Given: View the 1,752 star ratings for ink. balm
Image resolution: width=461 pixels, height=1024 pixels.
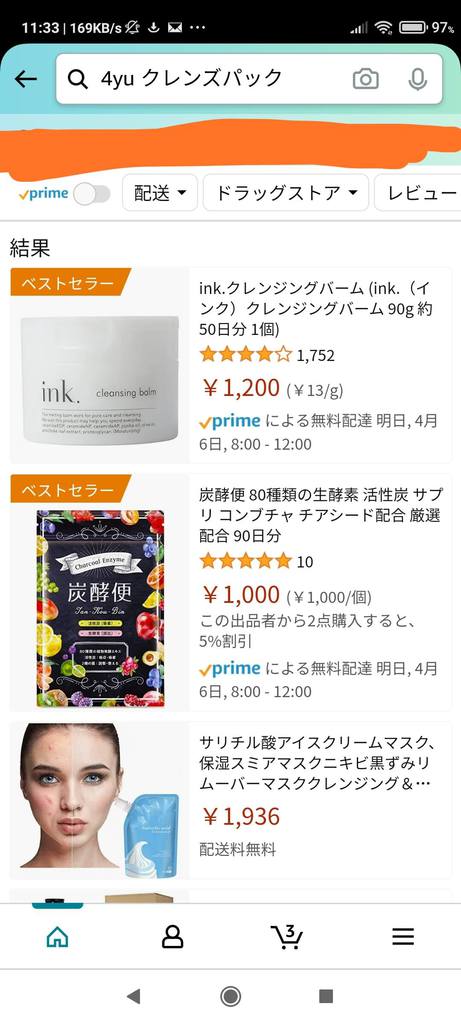Looking at the screenshot, I should 267,355.
